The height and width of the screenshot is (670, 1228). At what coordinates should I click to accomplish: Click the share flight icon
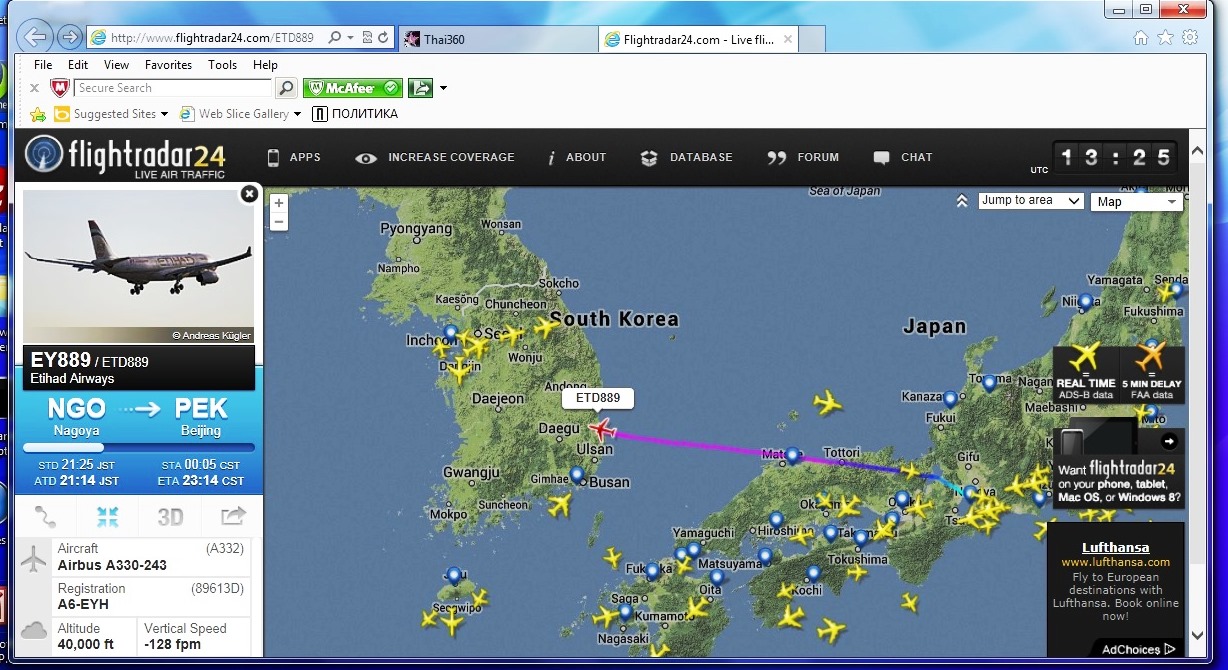[232, 516]
